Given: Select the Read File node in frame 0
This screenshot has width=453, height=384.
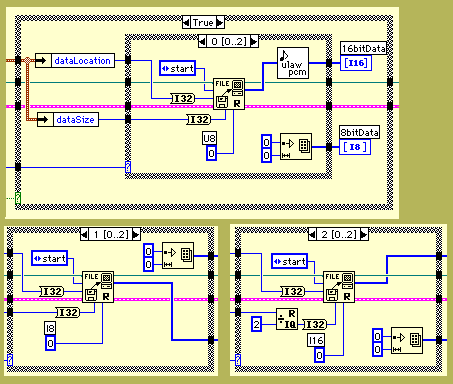Looking at the screenshot, I should click(x=229, y=94).
